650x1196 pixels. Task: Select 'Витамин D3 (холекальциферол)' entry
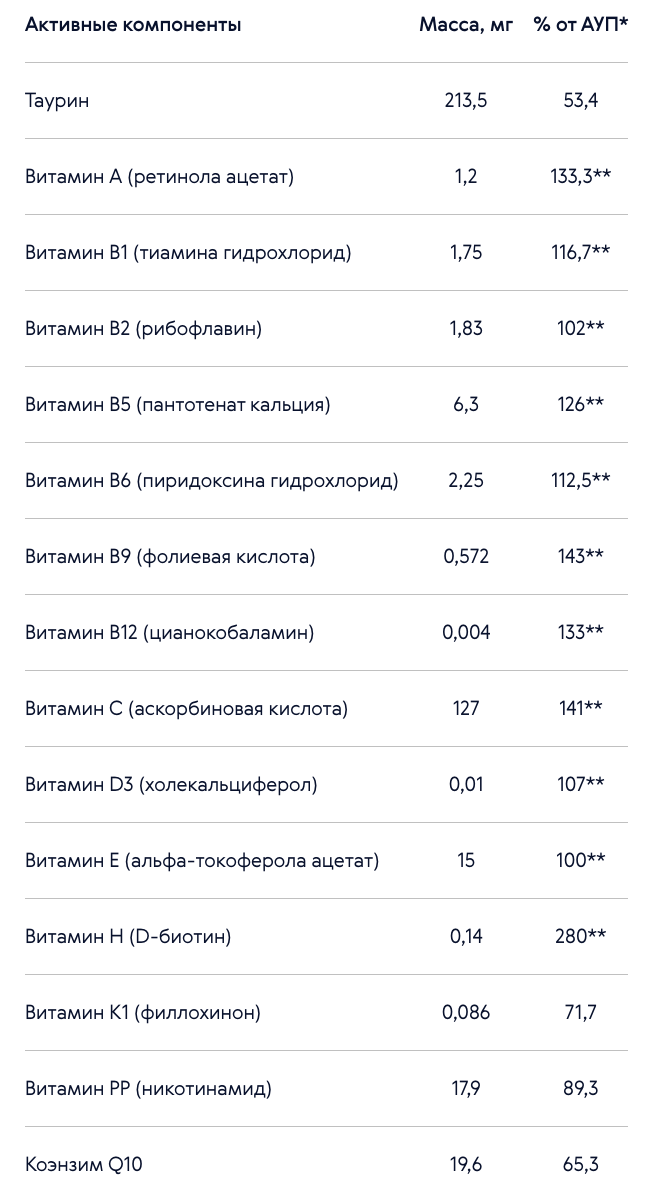point(171,784)
